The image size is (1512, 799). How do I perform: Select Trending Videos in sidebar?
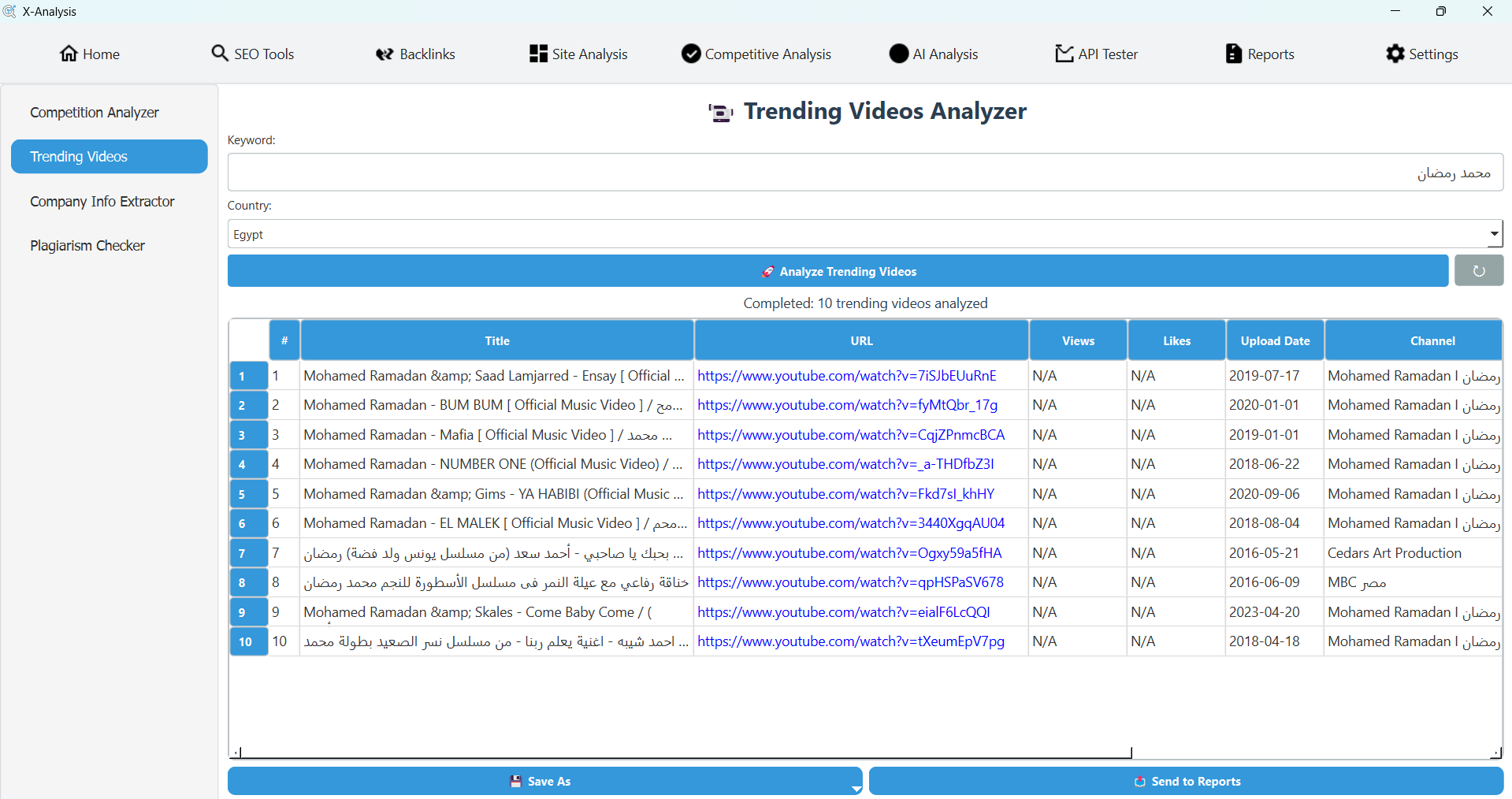110,157
